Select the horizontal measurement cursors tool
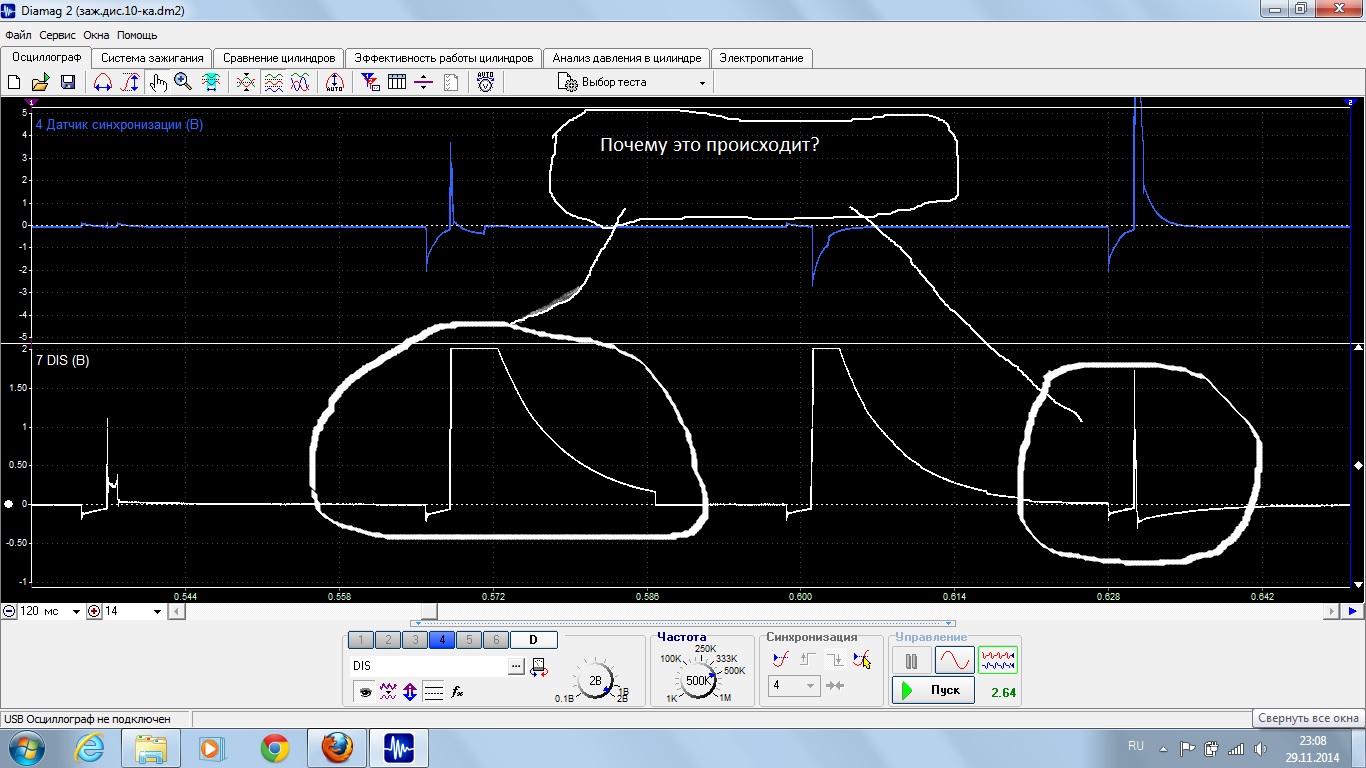The image size is (1366, 768). coord(103,83)
